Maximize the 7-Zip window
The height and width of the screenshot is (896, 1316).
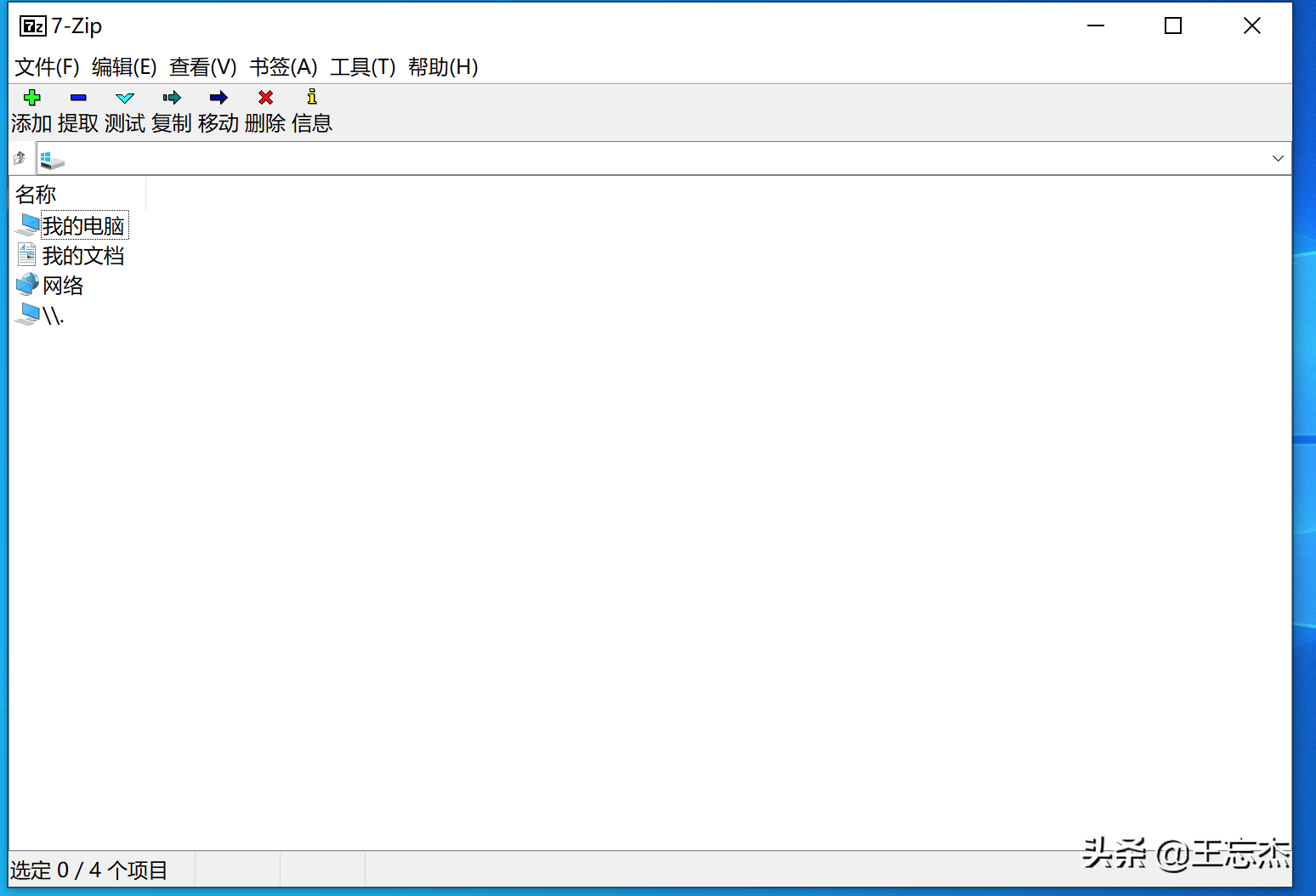(1173, 26)
